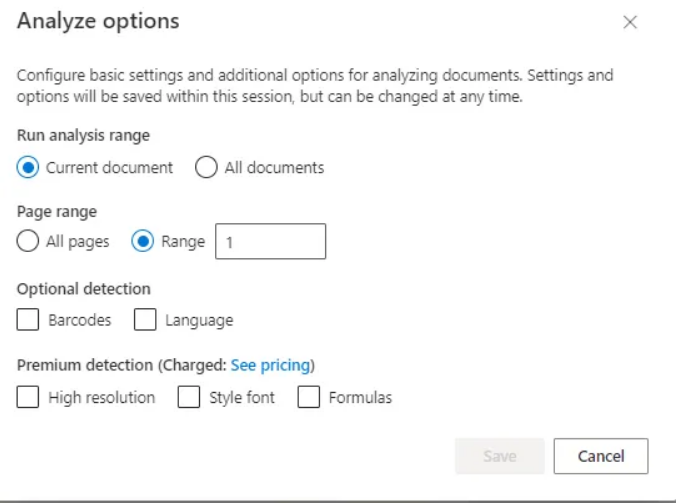Click the 'Barcodes' label text
Image resolution: width=680 pixels, height=504 pixels.
[x=80, y=320]
